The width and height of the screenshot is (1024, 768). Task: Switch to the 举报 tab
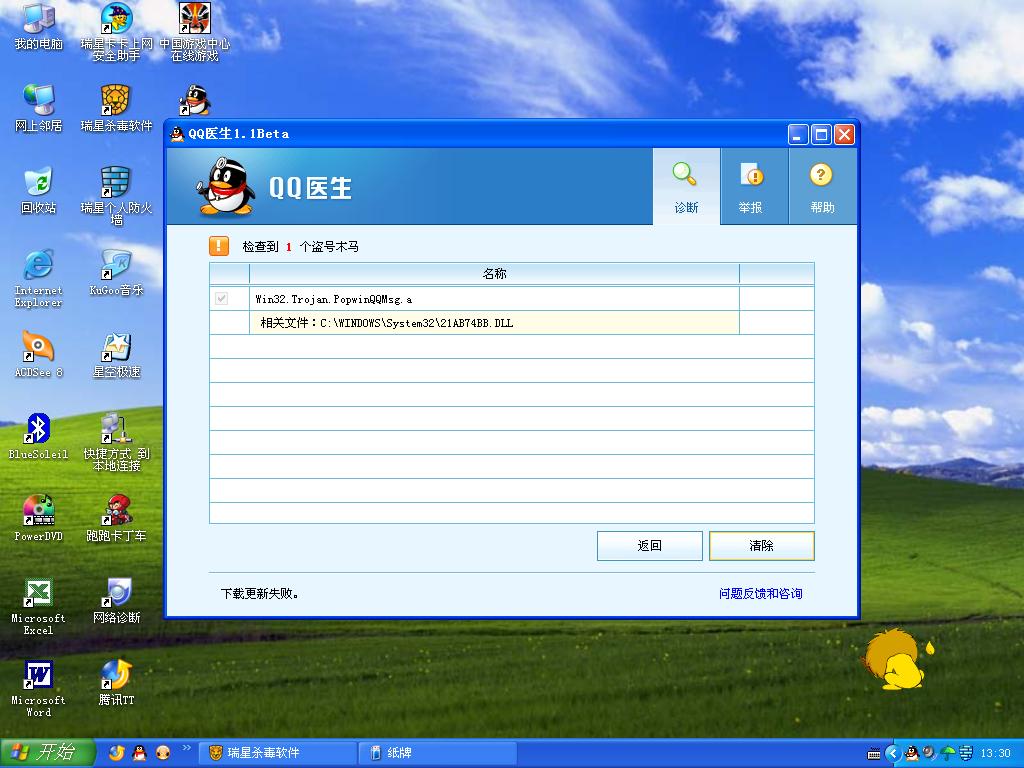(754, 187)
